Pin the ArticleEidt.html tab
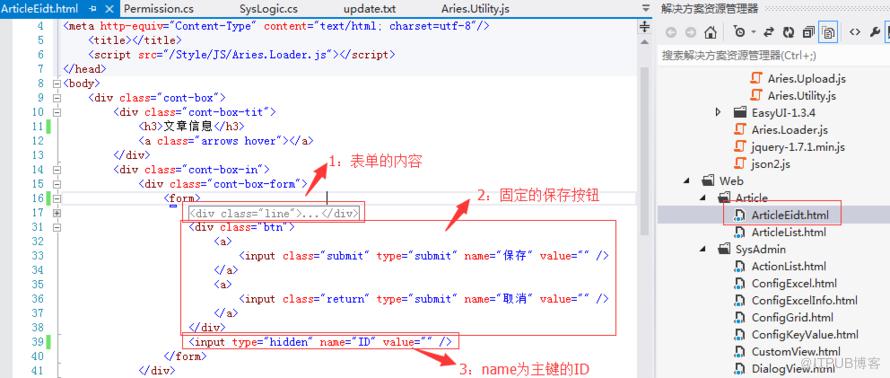Viewport: 890px width, 378px height. click(93, 9)
